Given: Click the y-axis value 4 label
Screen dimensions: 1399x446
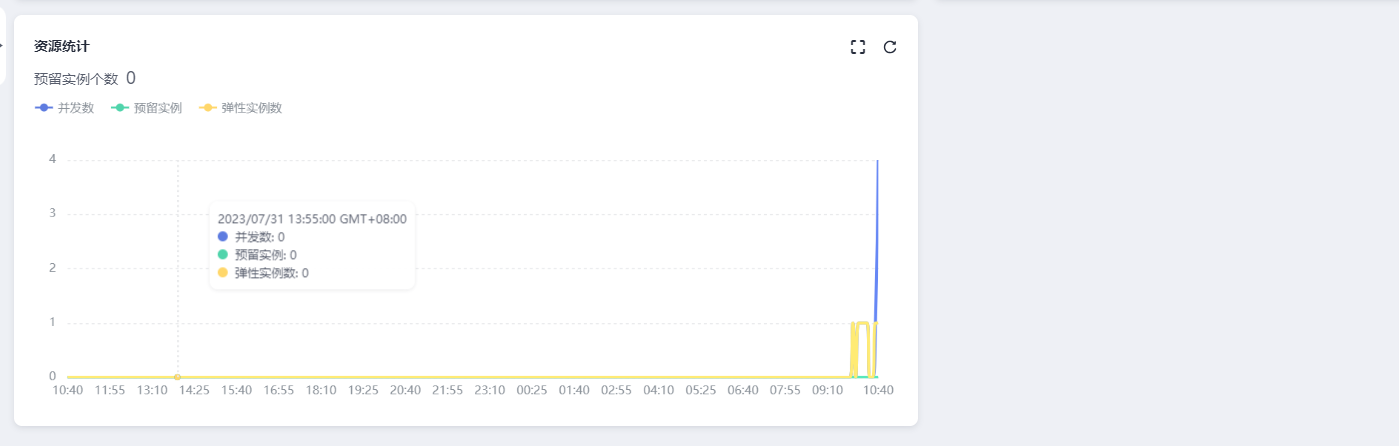Looking at the screenshot, I should coord(52,160).
